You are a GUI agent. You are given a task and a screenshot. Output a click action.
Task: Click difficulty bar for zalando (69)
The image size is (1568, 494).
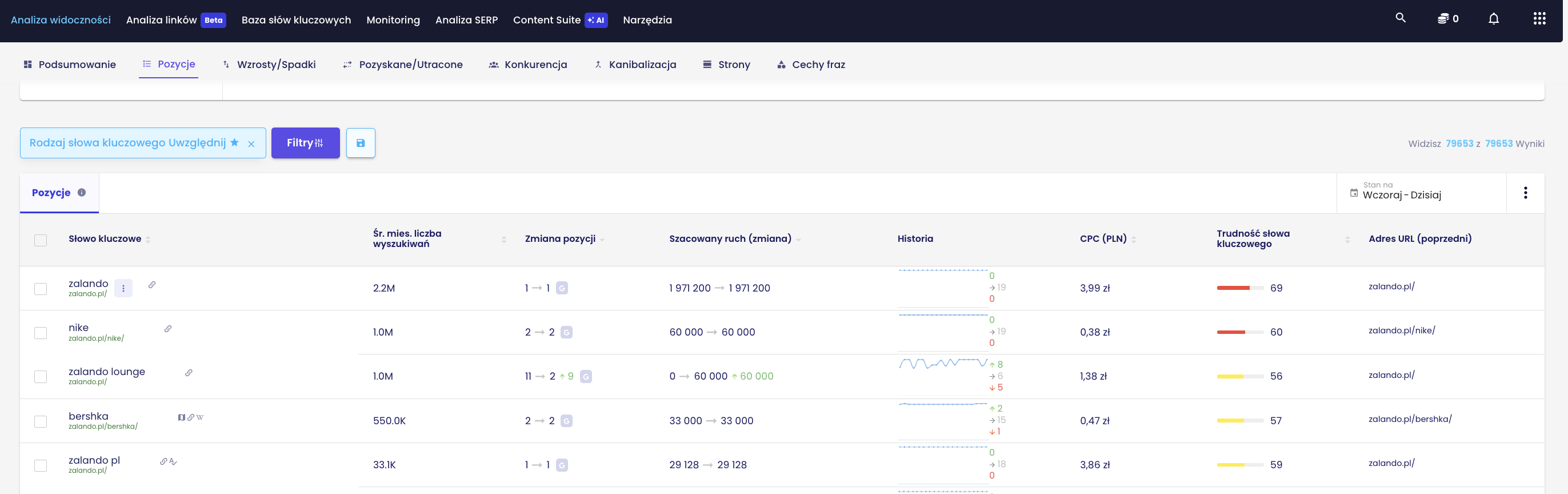coord(1240,288)
